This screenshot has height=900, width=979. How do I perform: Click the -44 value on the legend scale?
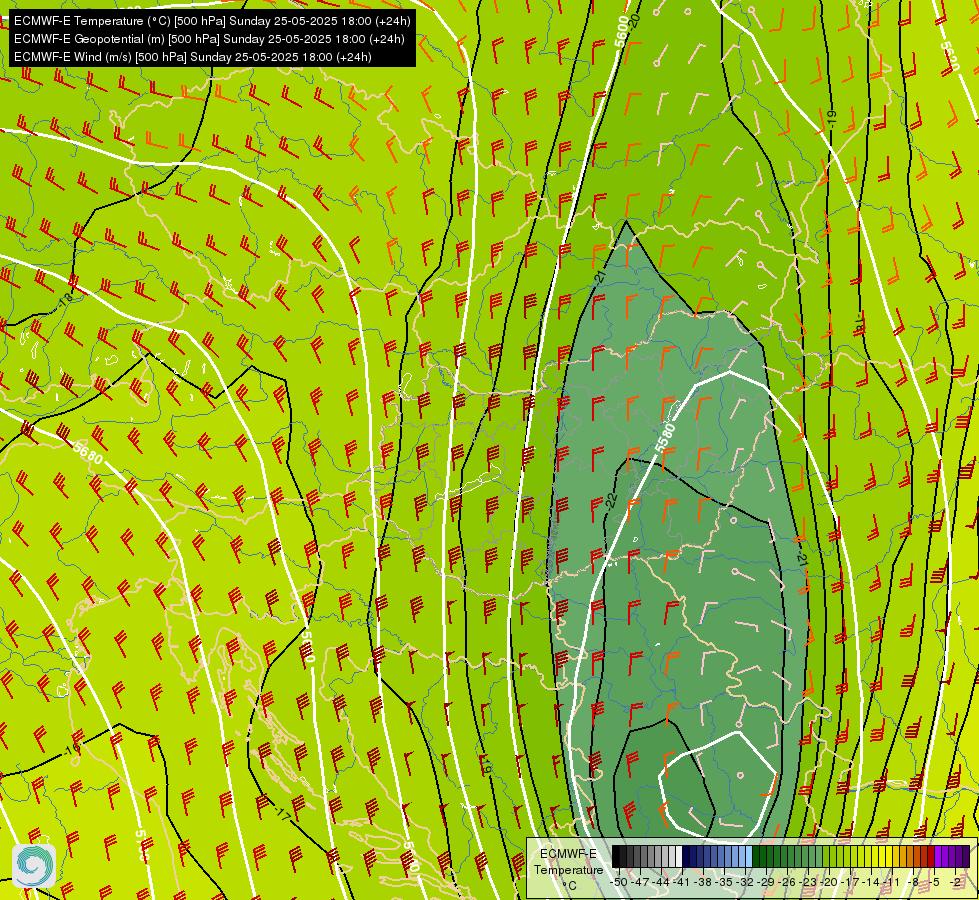[x=662, y=882]
